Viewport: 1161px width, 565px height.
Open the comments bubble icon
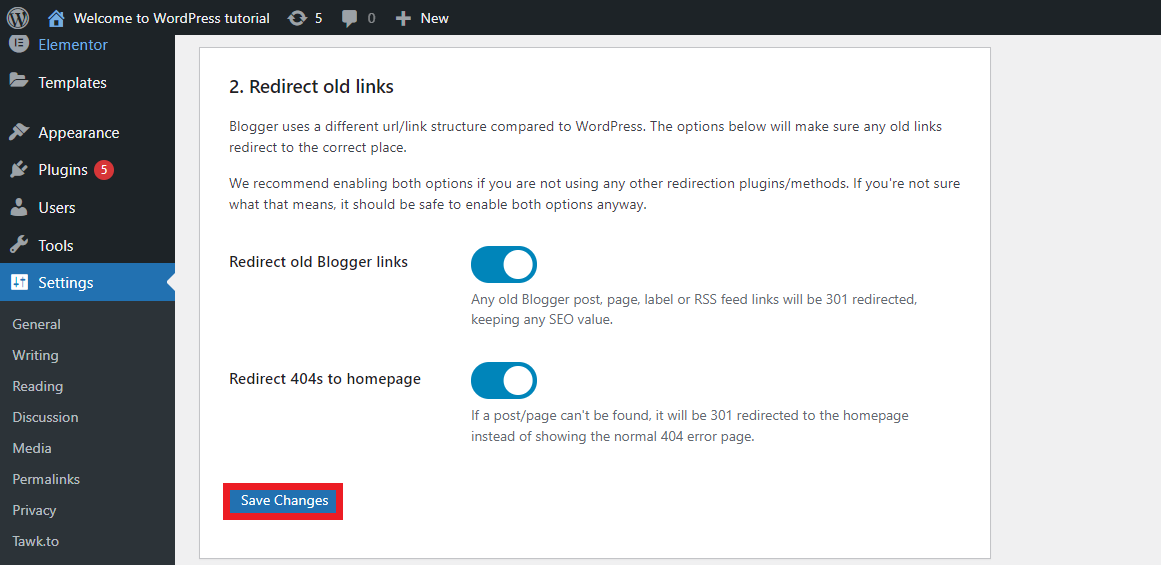(x=350, y=19)
